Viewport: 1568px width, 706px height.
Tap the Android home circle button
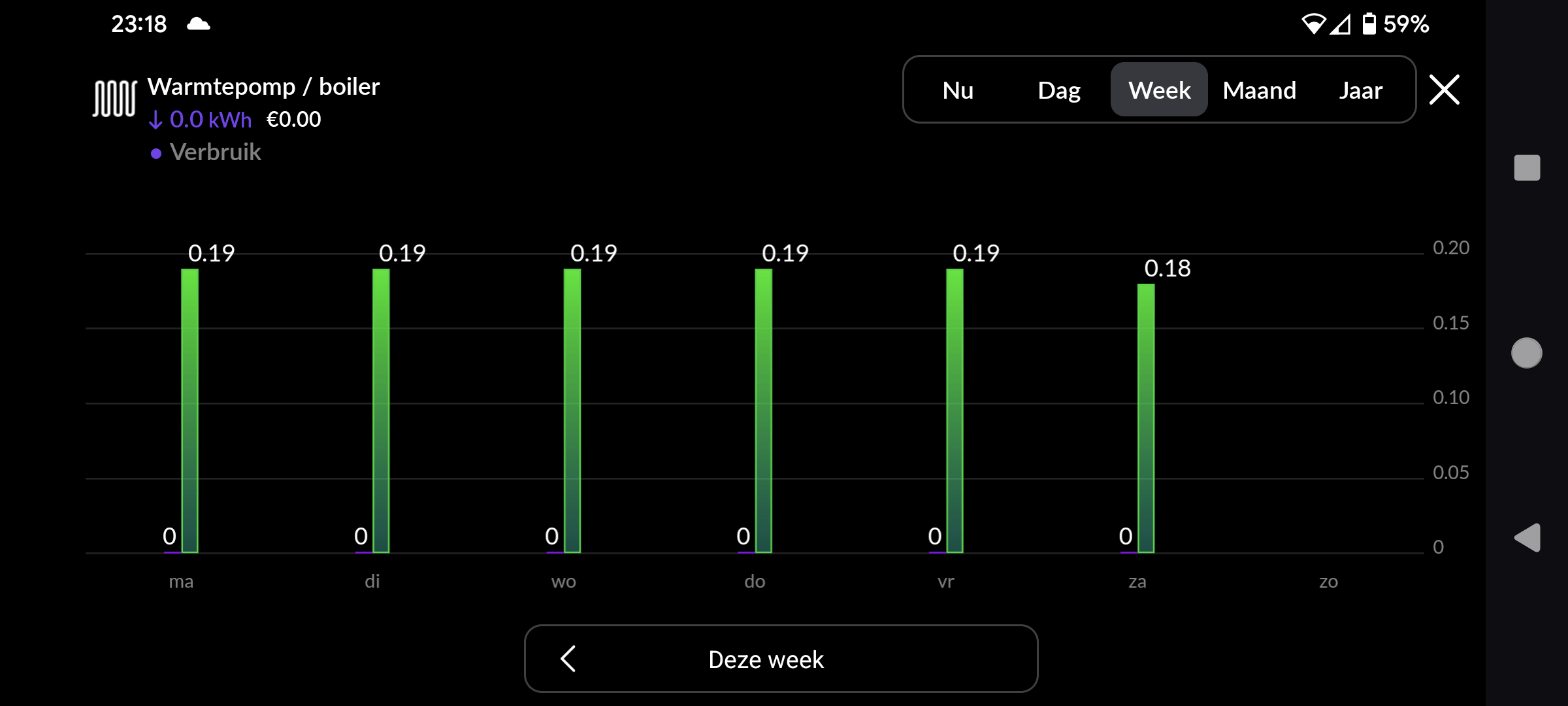[x=1527, y=352]
